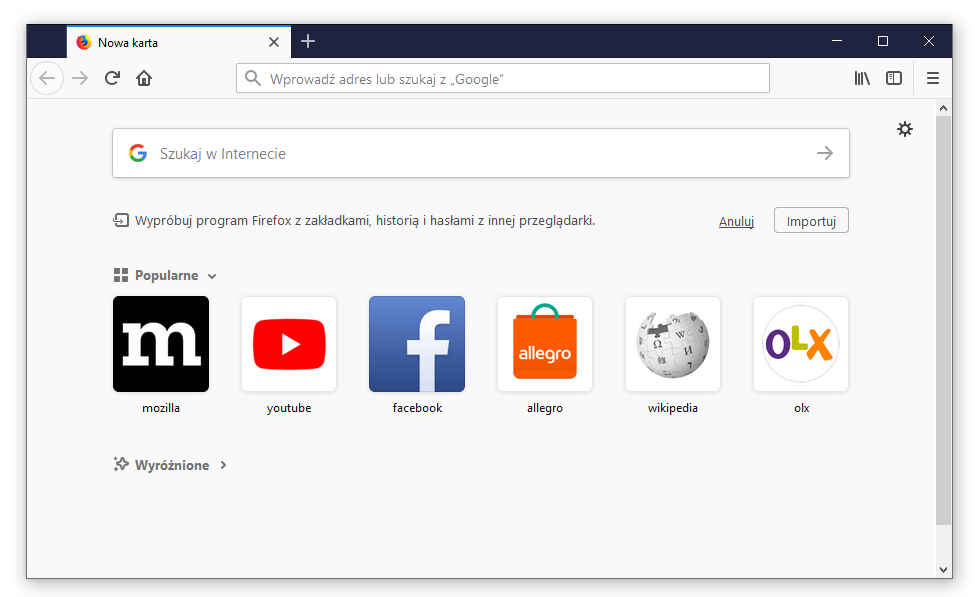The height and width of the screenshot is (597, 977).
Task: Click the vertical scrollbar thumb
Action: (943, 320)
